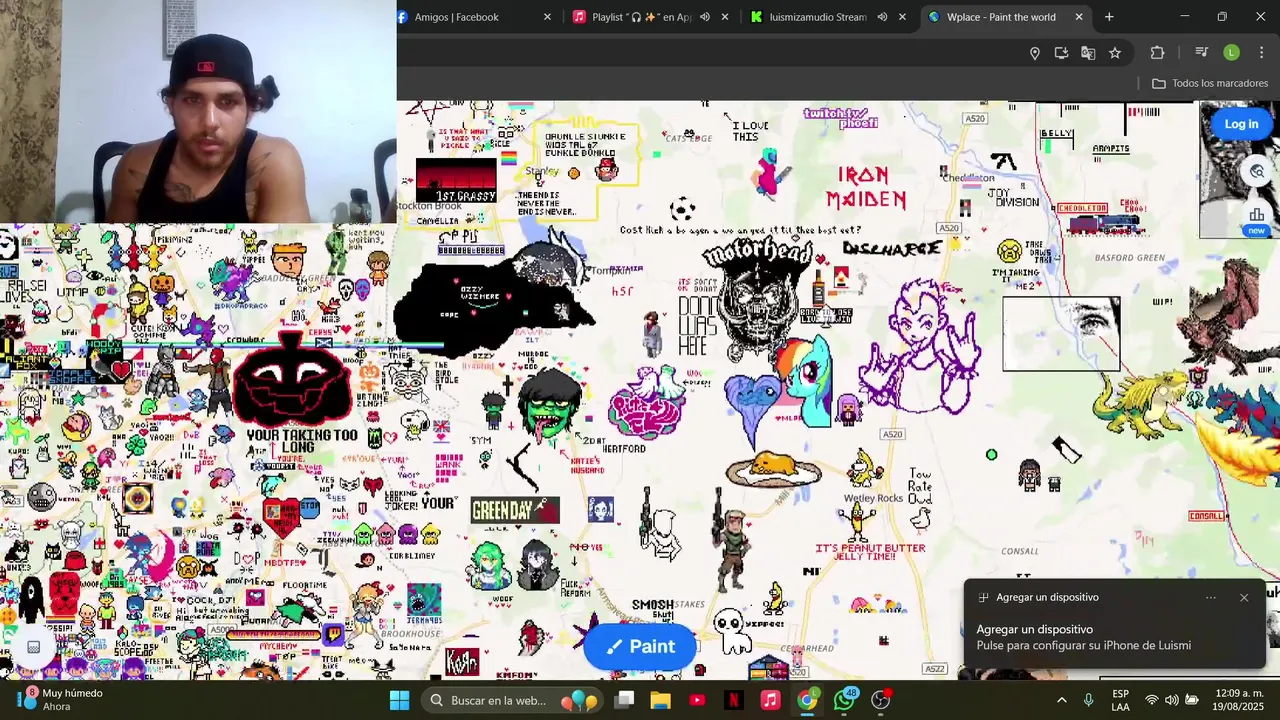The image size is (1280, 720).
Task: Open the Chrome extensions puzzle icon
Action: 1158,53
